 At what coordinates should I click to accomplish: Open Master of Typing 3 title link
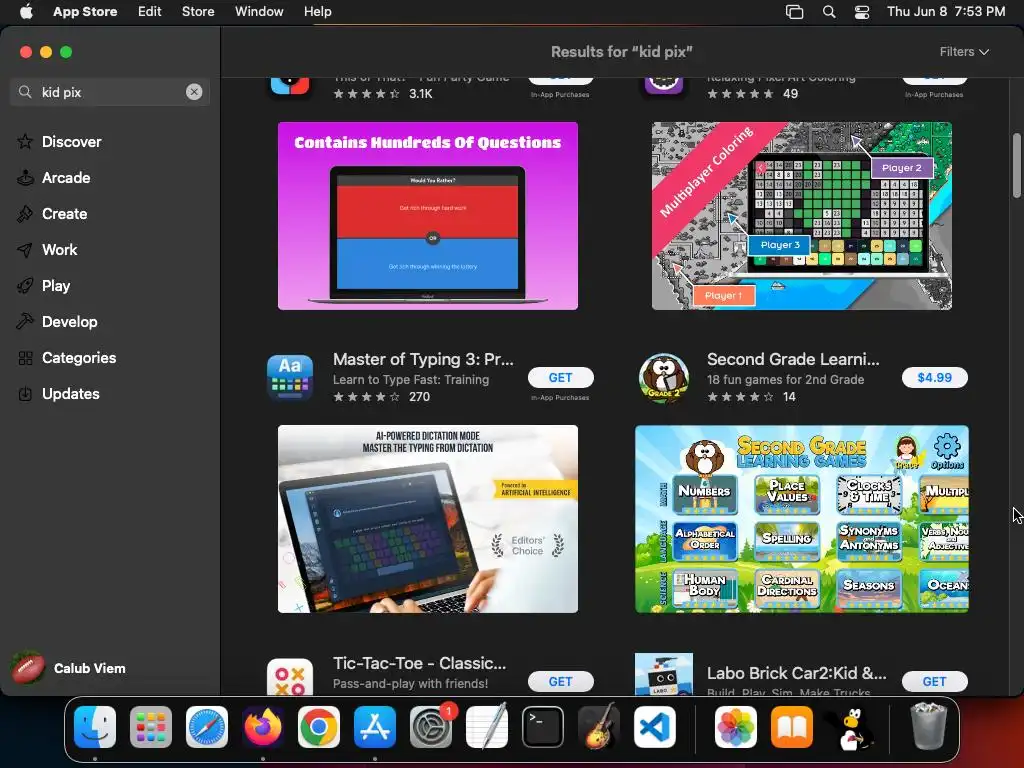click(423, 359)
